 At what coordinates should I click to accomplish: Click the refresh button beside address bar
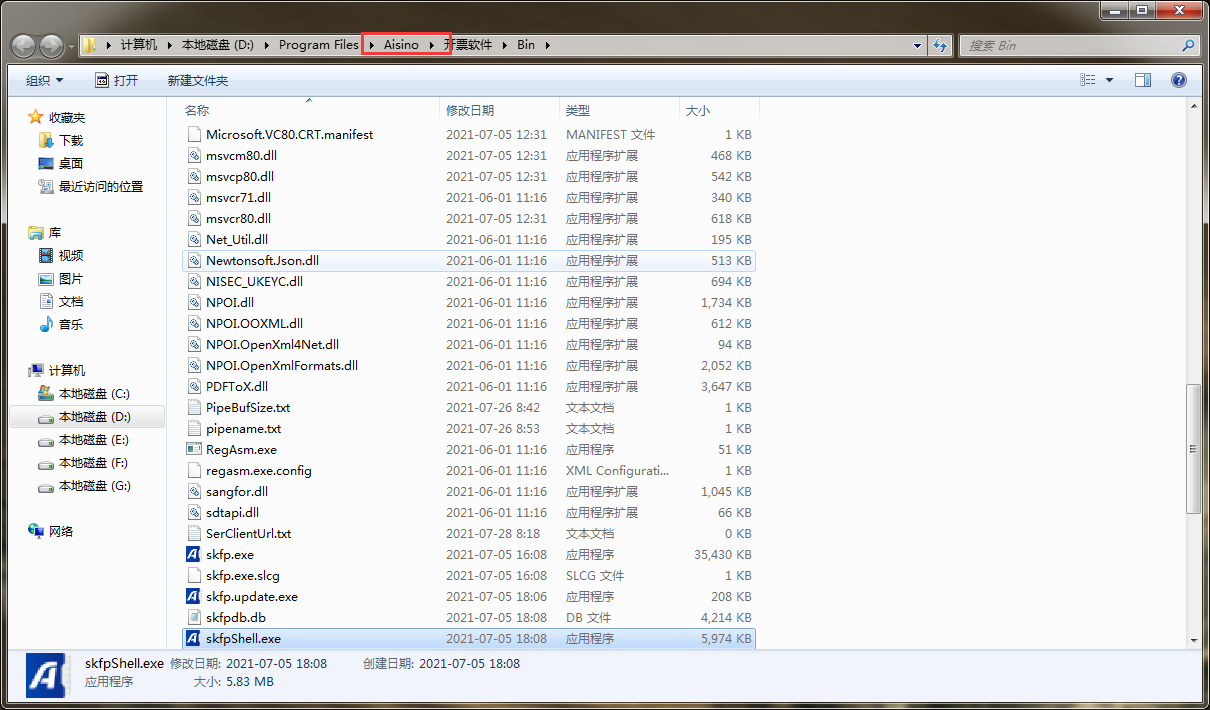pyautogui.click(x=940, y=45)
